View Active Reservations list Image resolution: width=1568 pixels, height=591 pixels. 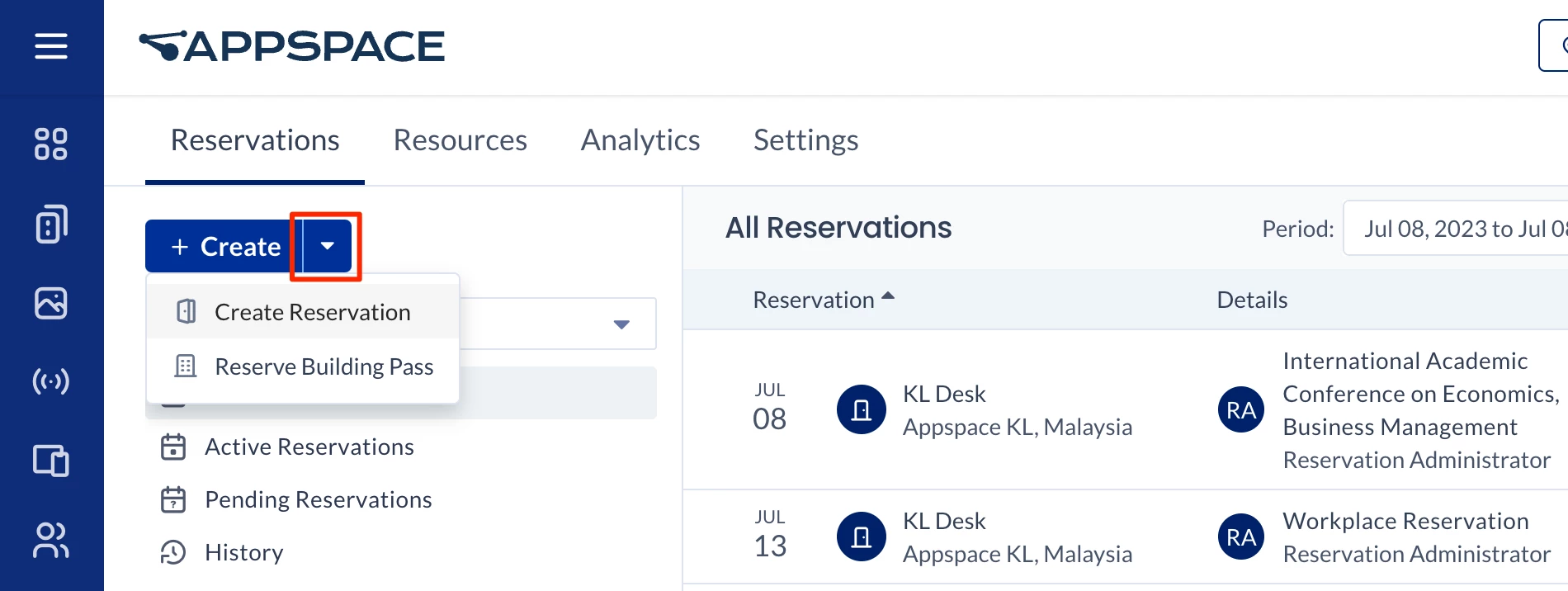tap(309, 447)
